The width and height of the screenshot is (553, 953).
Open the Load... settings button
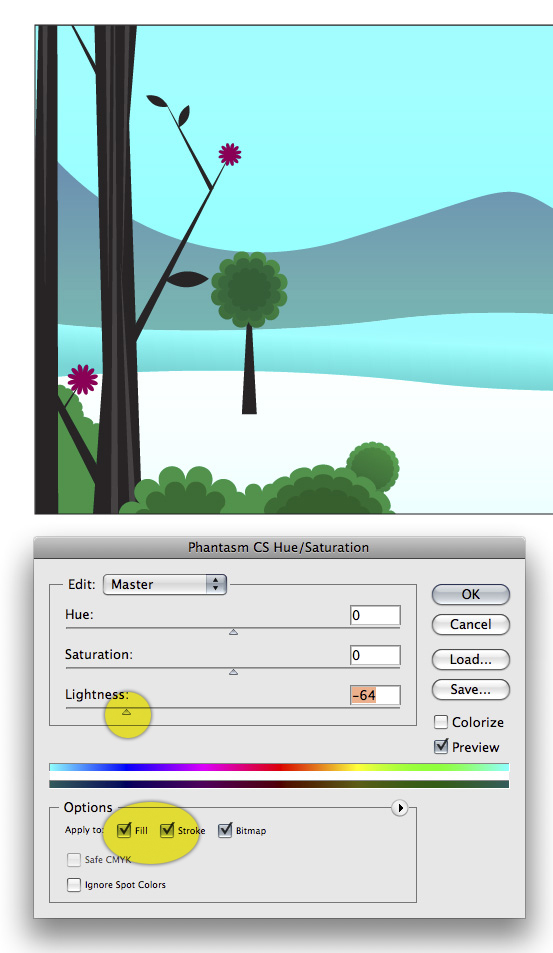click(470, 659)
